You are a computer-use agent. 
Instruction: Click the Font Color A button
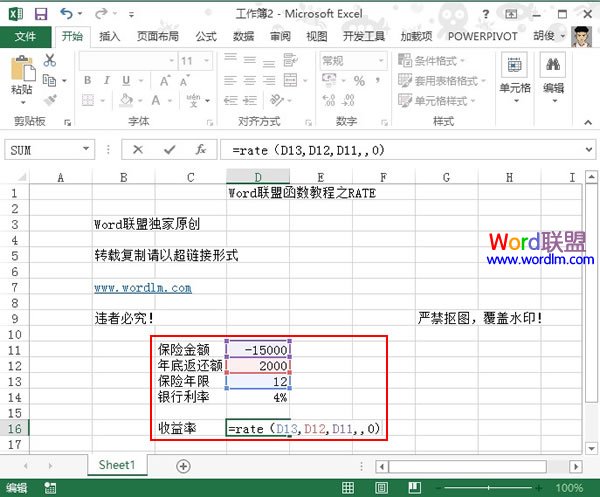(156, 100)
